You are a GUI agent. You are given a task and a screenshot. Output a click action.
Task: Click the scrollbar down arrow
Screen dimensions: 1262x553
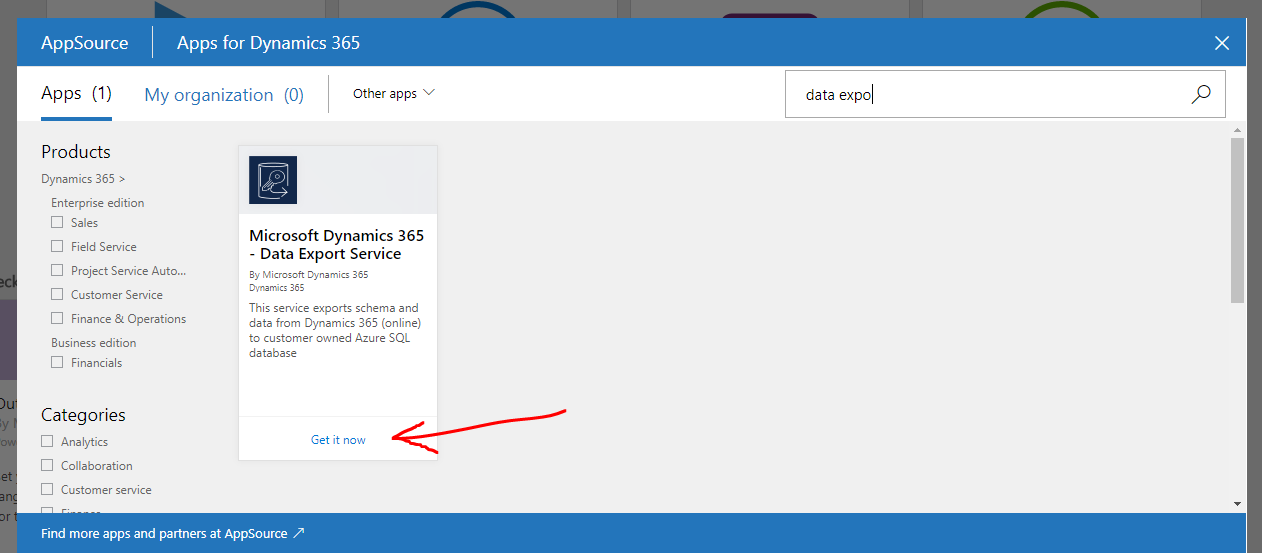1237,504
